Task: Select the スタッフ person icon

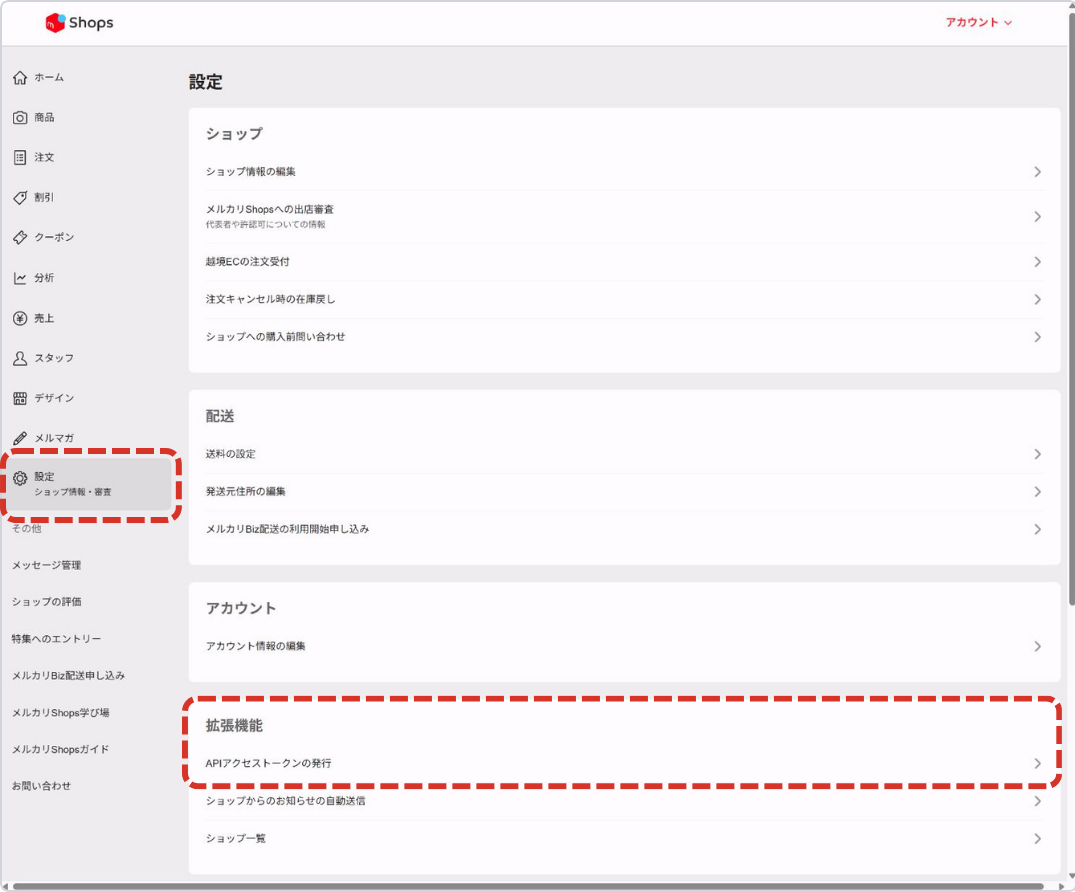Action: pyautogui.click(x=20, y=358)
